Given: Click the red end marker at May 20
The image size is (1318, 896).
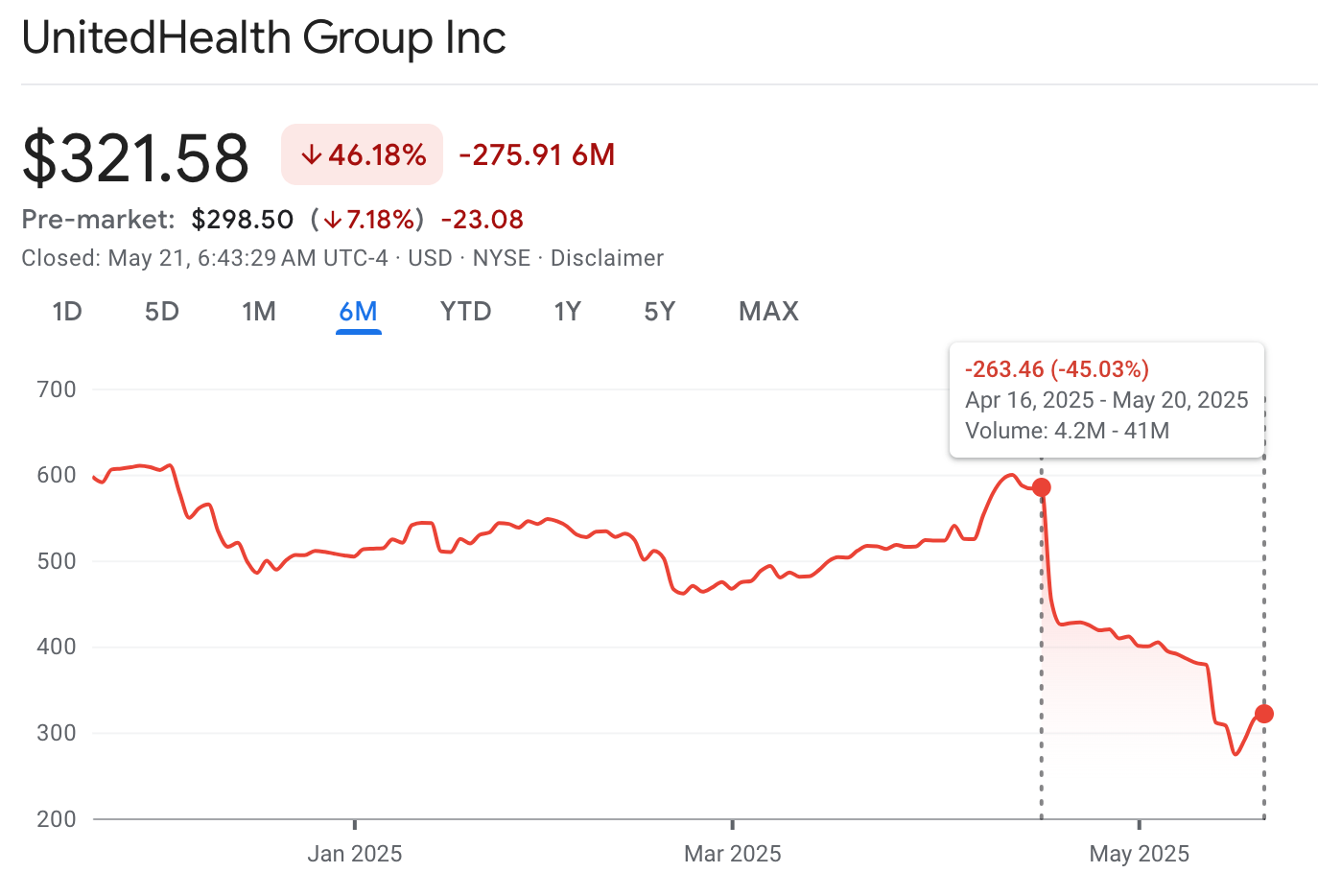Looking at the screenshot, I should tap(1263, 714).
